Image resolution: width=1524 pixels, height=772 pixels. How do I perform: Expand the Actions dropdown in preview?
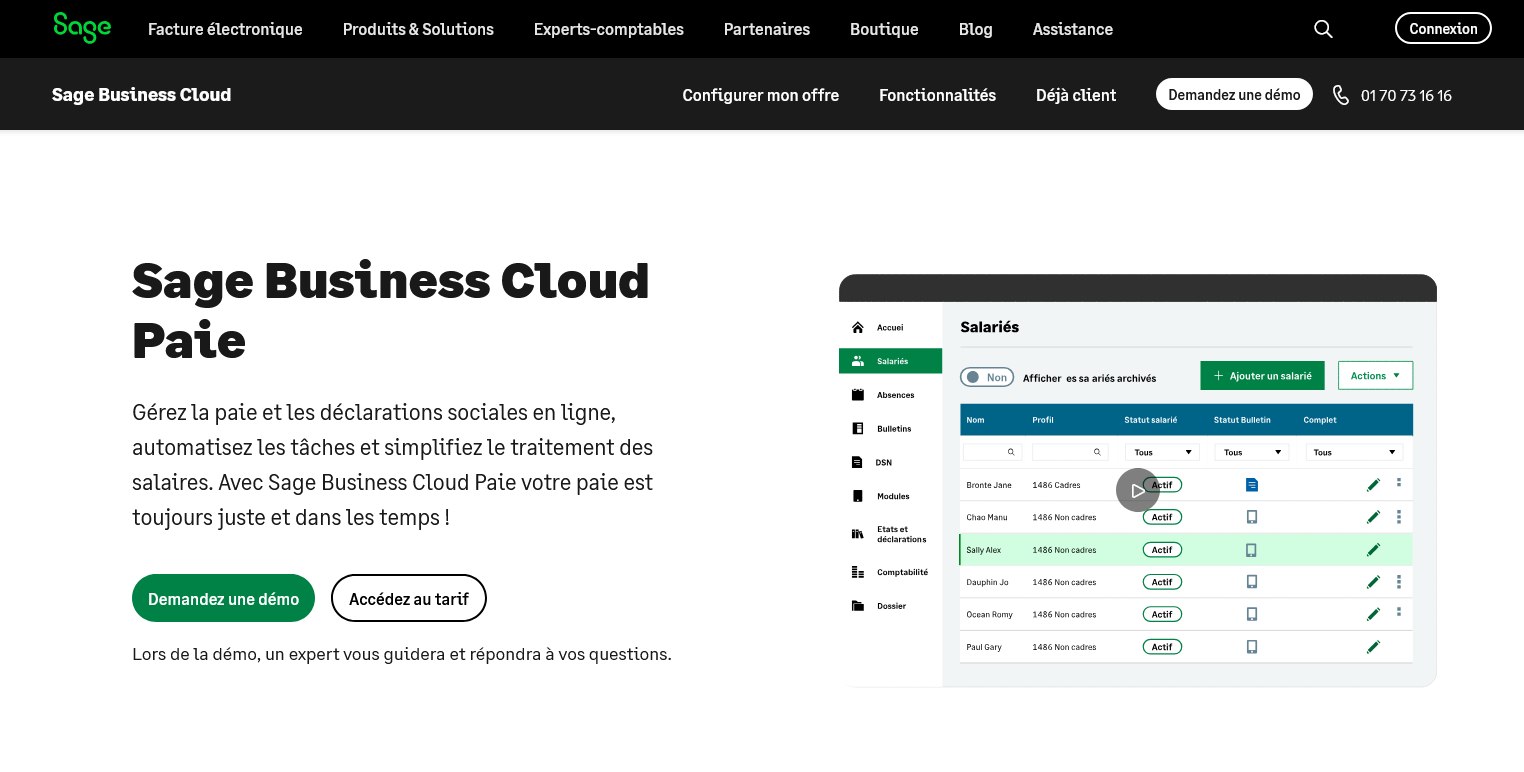(x=1375, y=376)
